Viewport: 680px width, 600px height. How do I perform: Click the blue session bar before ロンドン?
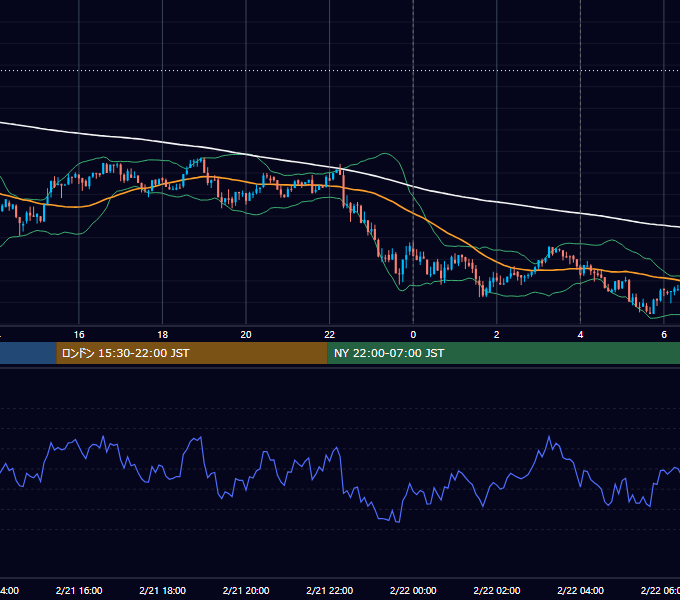click(28, 353)
